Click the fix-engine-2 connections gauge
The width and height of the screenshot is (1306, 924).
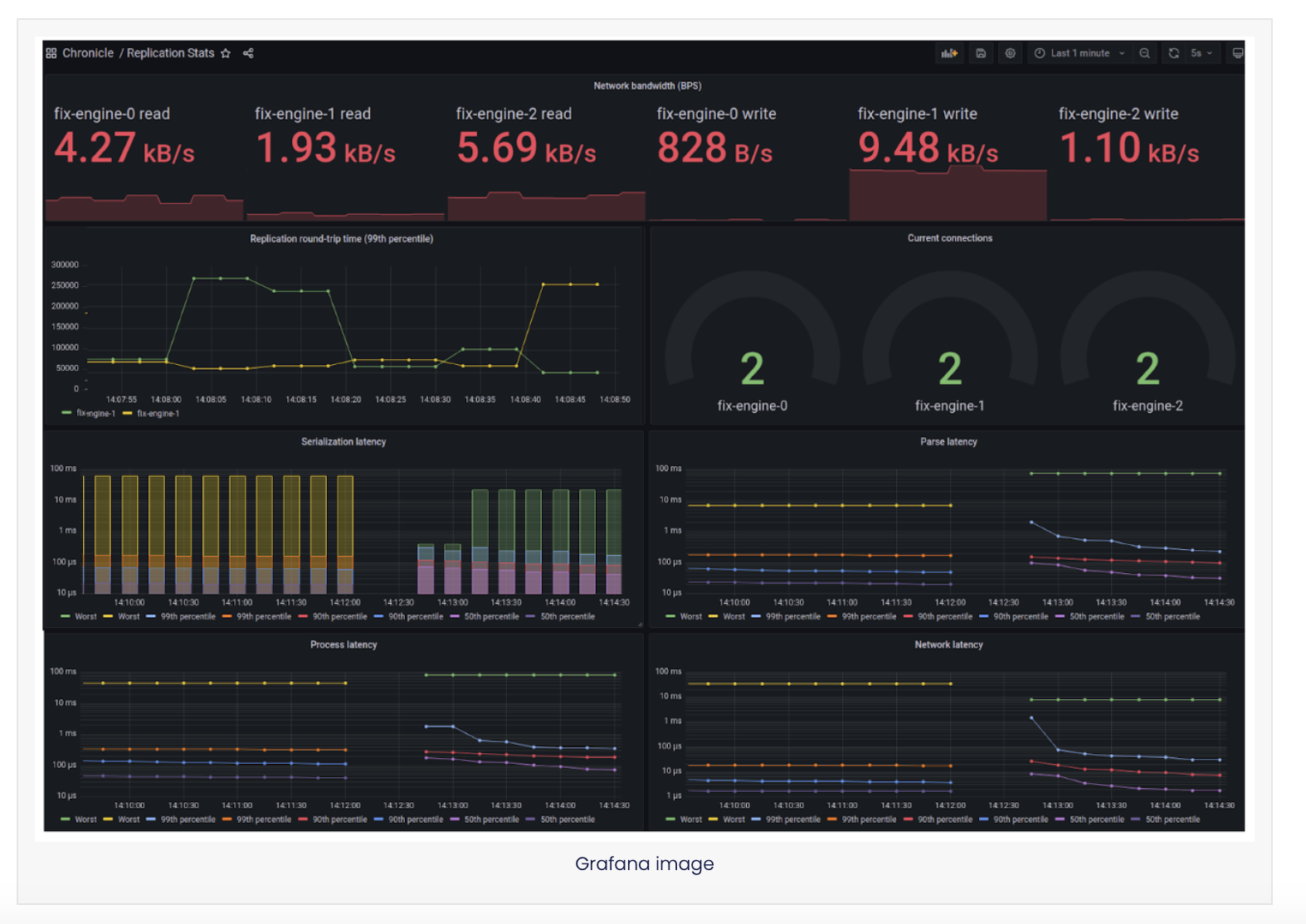(1148, 342)
